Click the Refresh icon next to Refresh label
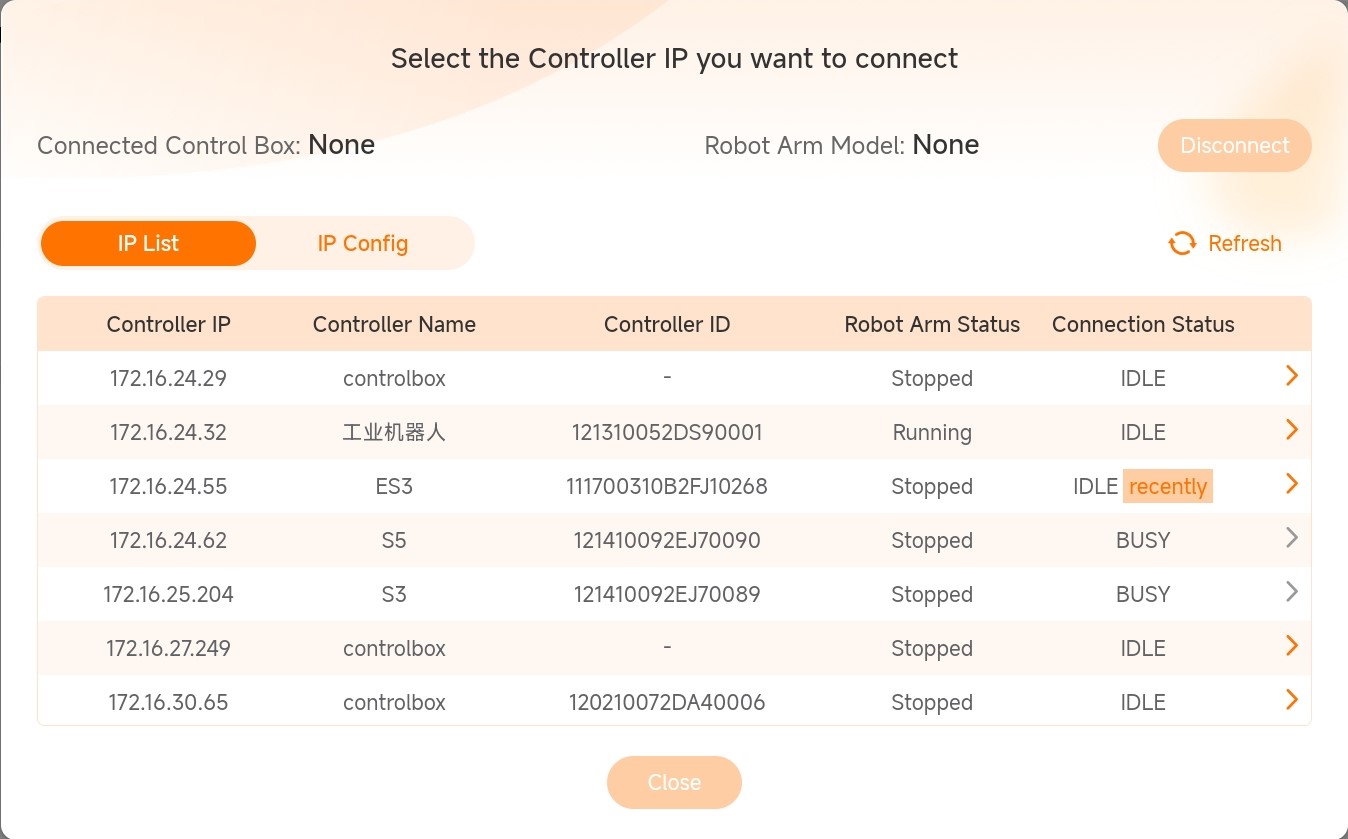 1181,243
